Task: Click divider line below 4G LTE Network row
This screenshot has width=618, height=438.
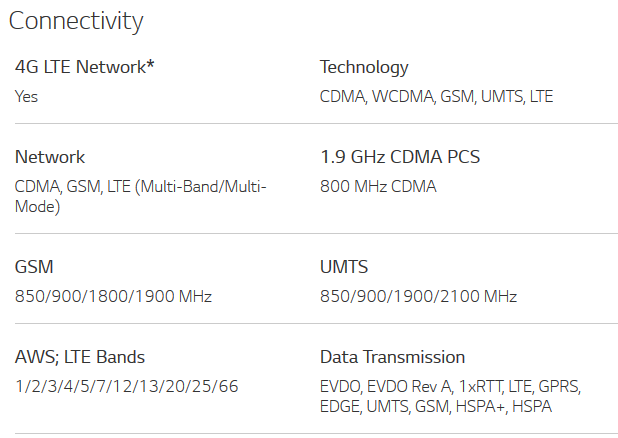Action: [x=316, y=123]
